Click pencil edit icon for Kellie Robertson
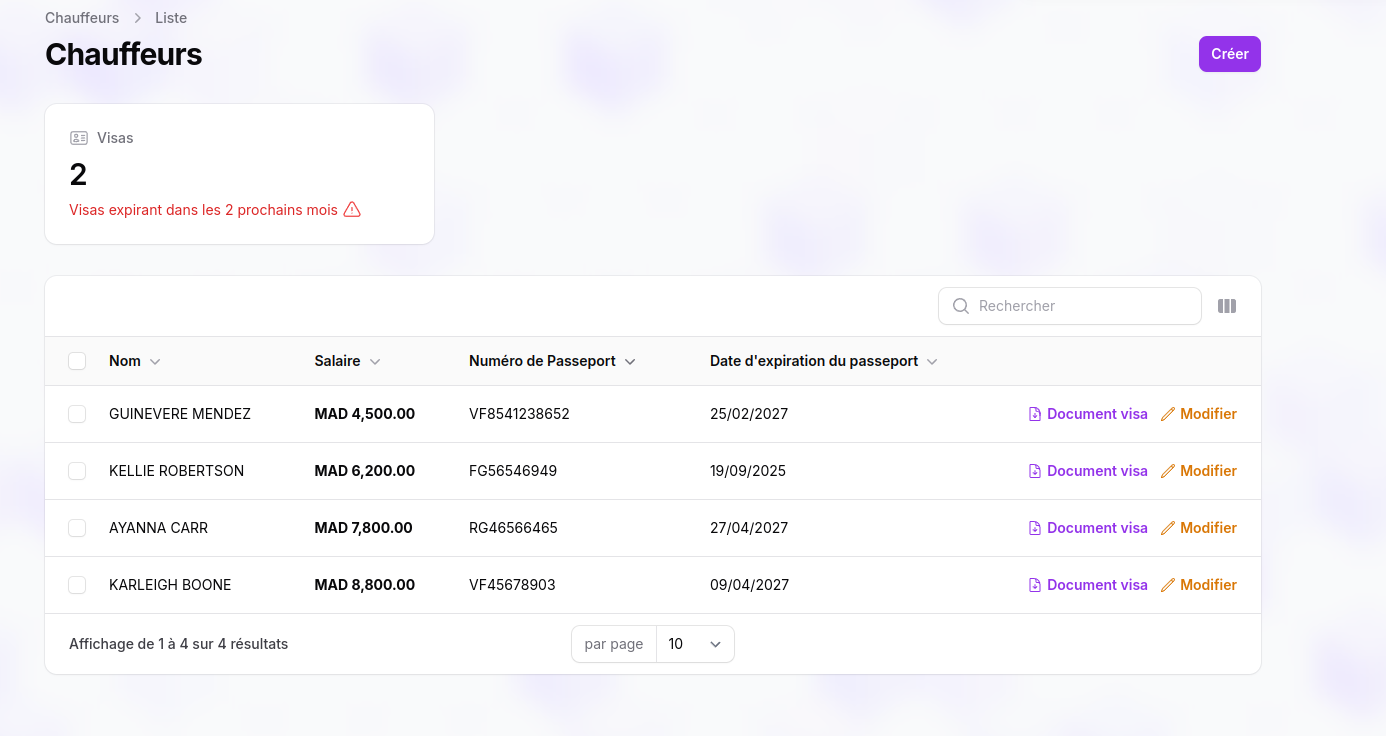 click(x=1167, y=471)
